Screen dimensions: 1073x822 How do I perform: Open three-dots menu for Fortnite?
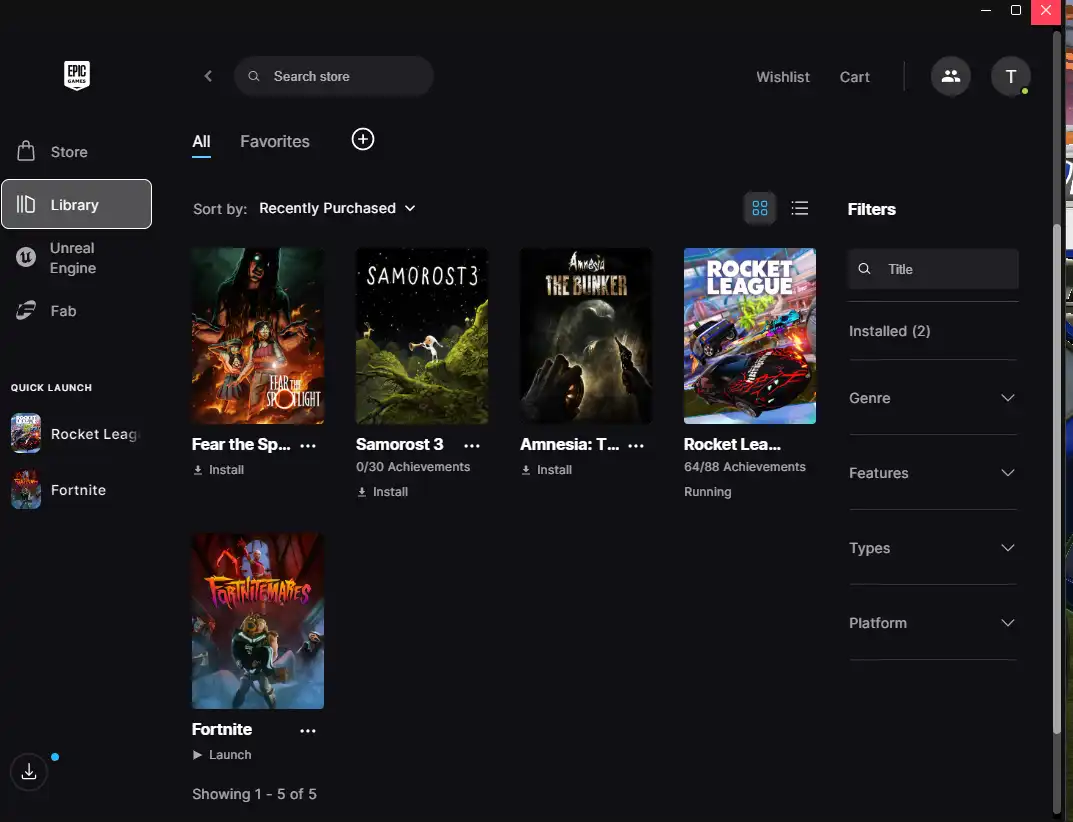(x=308, y=730)
